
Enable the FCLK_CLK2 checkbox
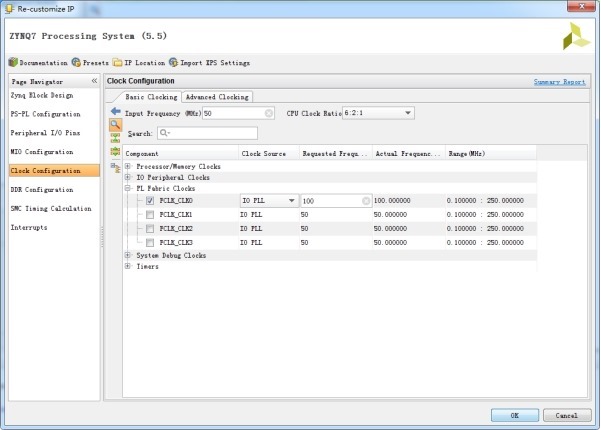point(150,228)
